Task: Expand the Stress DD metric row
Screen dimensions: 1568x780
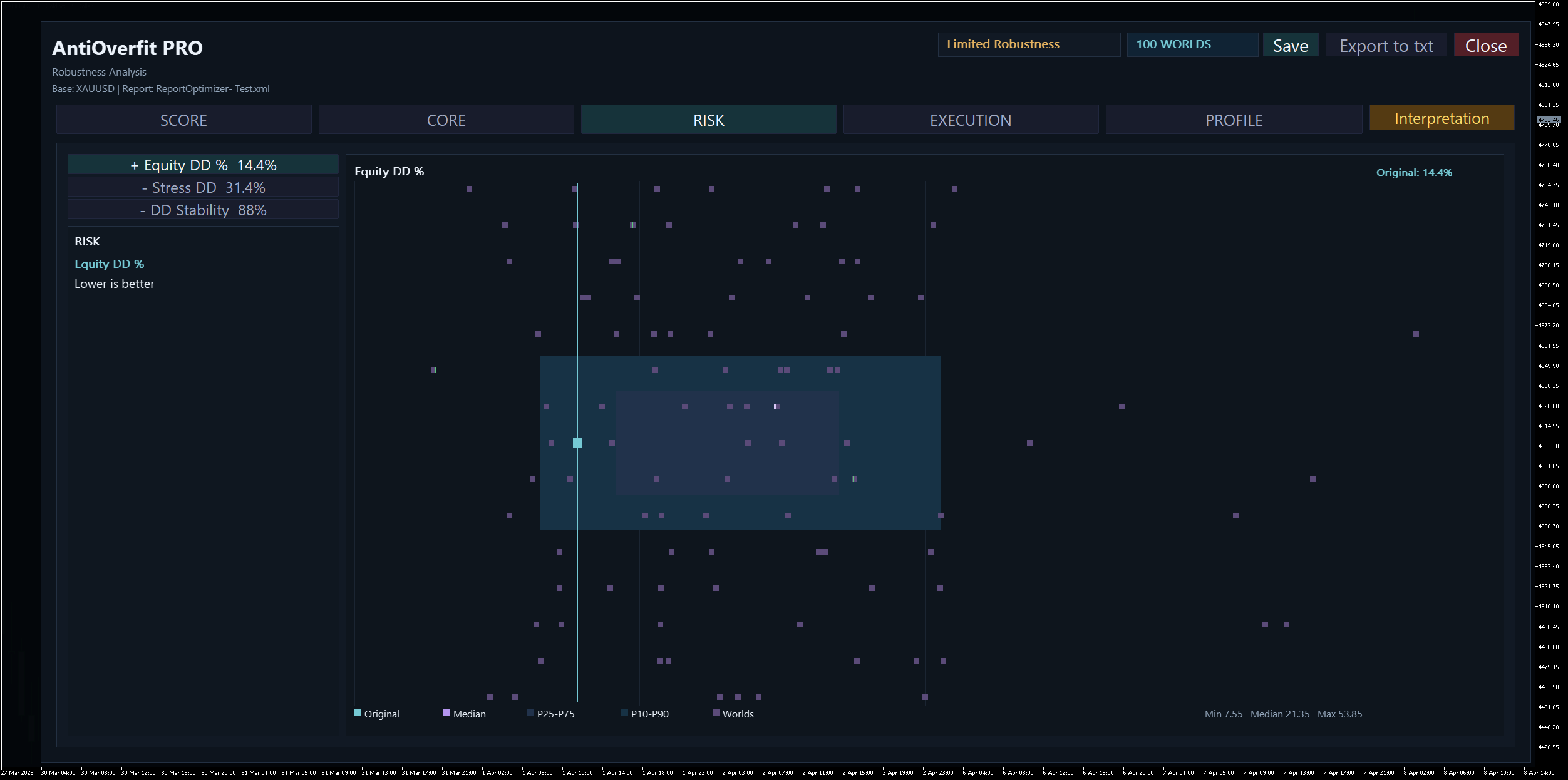Action: tap(203, 188)
